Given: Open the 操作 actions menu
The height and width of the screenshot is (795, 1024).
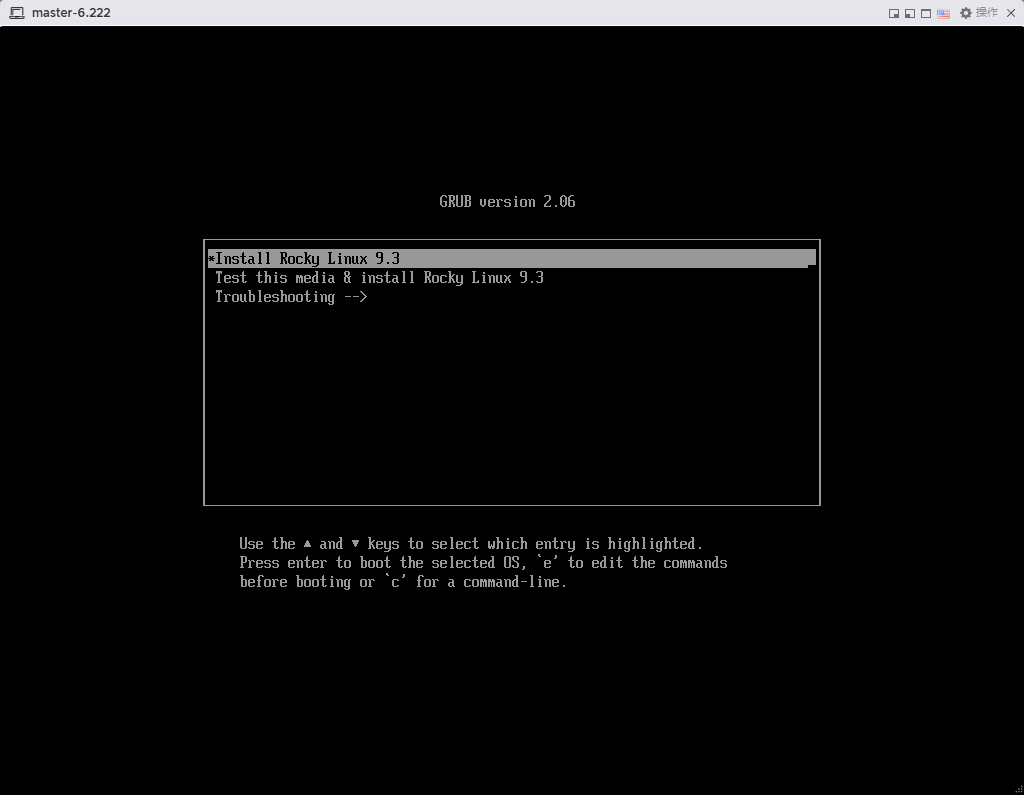Looking at the screenshot, I should 978,12.
